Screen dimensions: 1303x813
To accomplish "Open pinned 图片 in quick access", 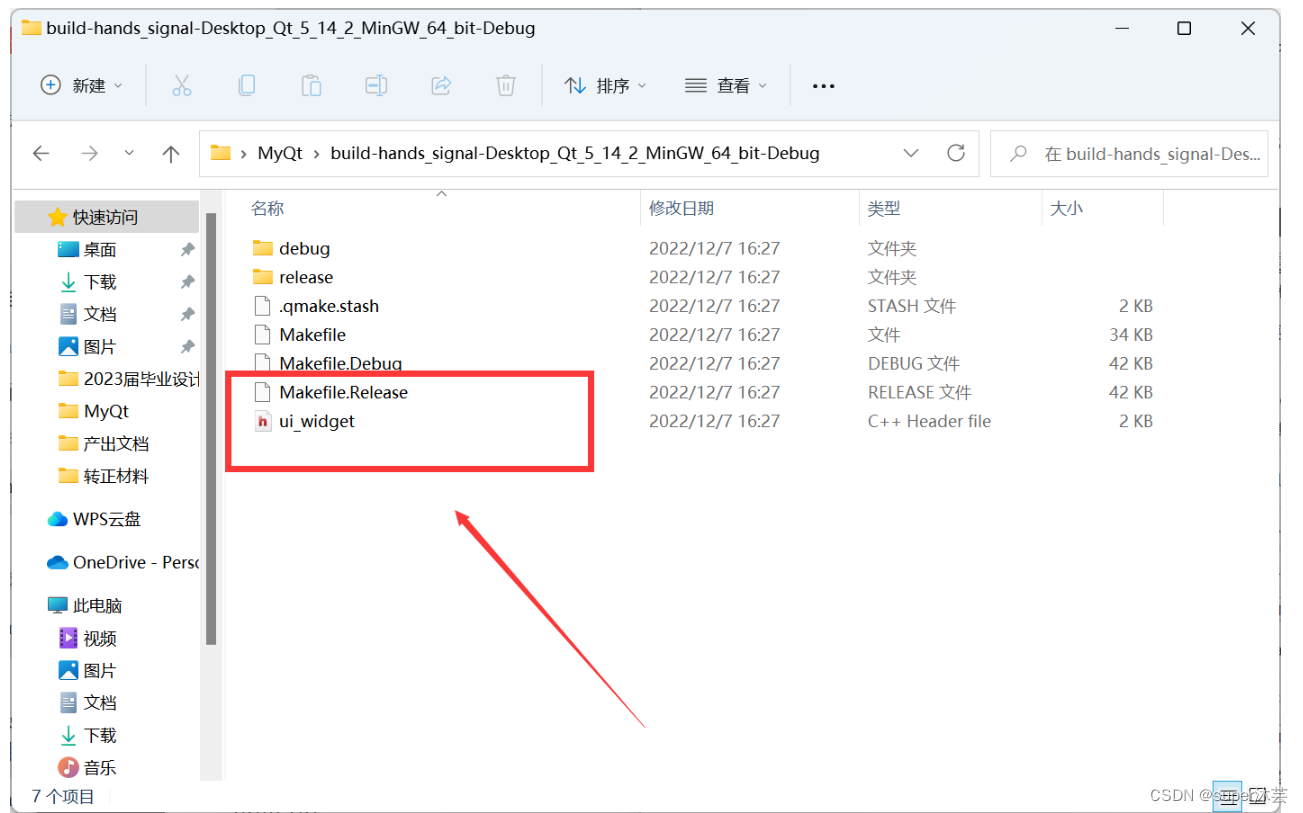I will pos(100,347).
